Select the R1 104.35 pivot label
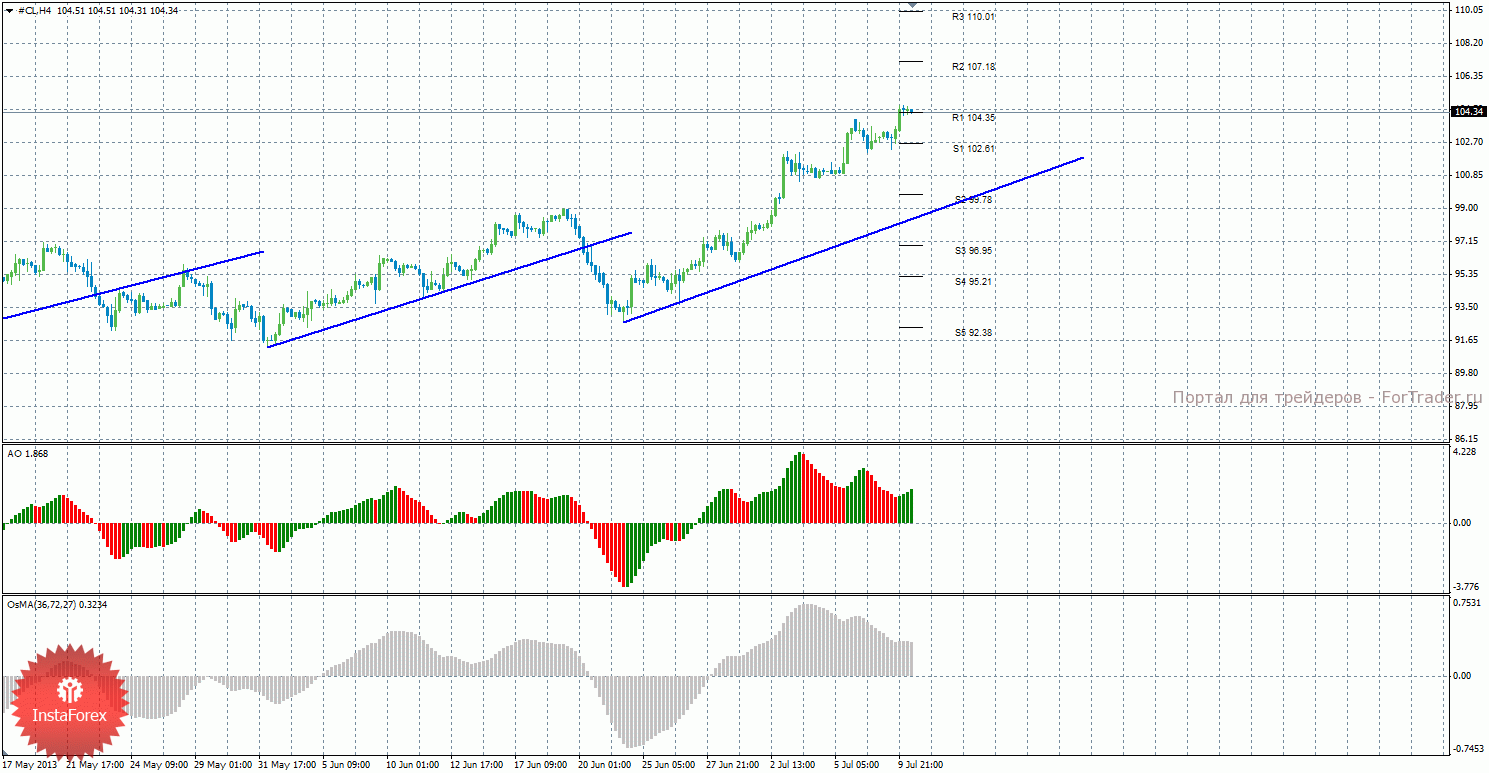The image size is (1489, 773). (973, 118)
